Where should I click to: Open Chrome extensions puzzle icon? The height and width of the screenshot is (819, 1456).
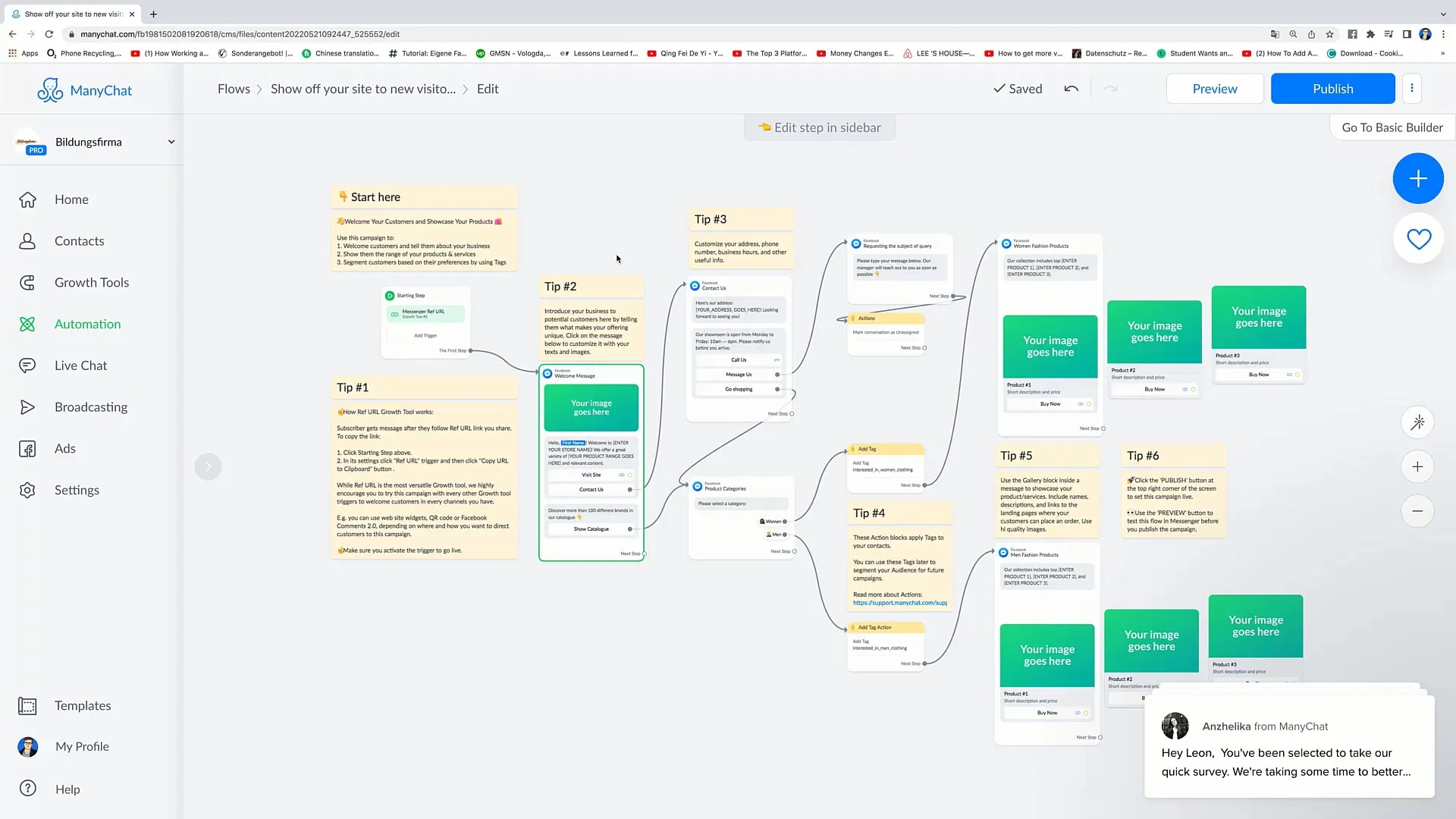click(x=1370, y=34)
